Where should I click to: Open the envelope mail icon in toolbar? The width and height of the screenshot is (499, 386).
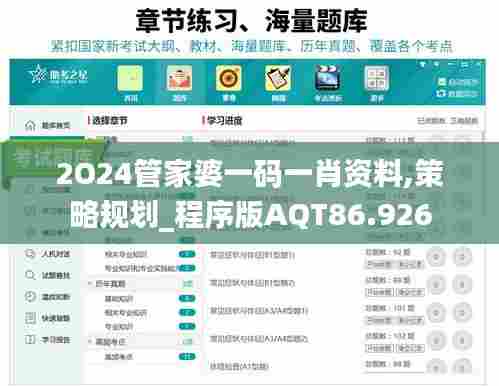[179, 78]
